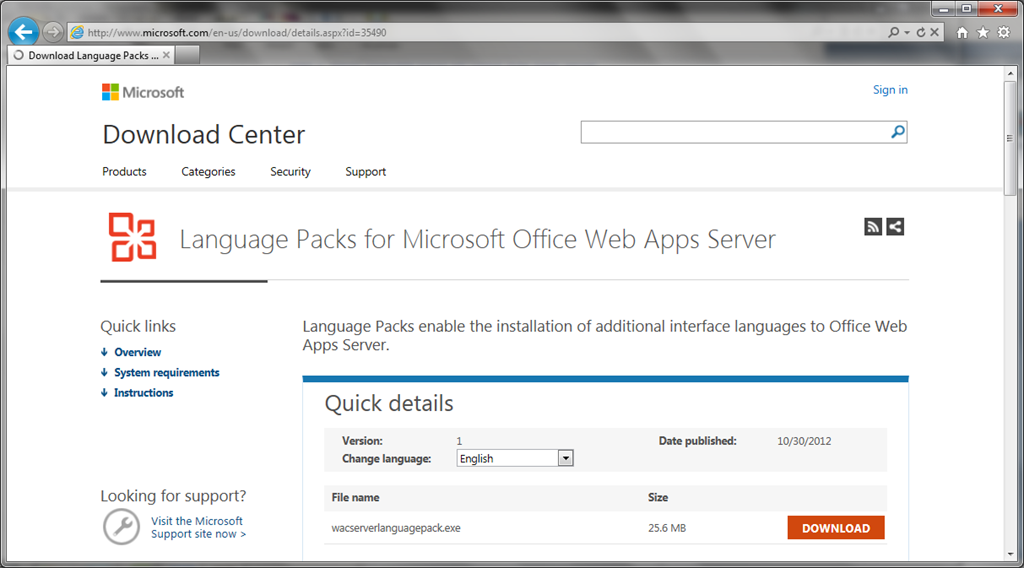Viewport: 1024px width, 568px height.
Task: Click the share icon beside RSS
Action: pos(895,227)
